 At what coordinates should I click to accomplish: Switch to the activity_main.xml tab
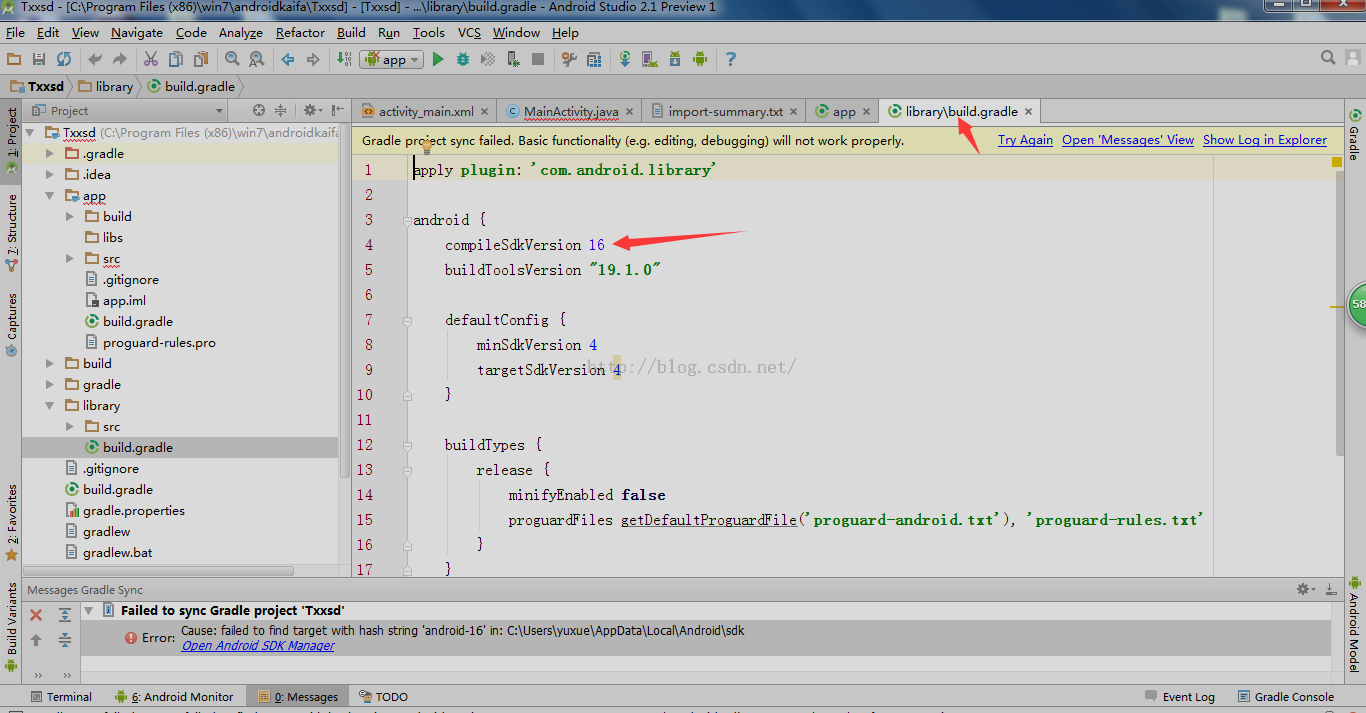425,111
